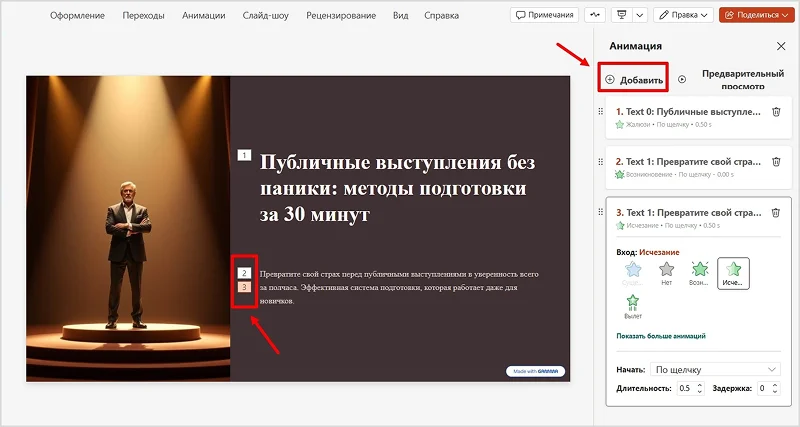Open the Рецензирование tab
The height and width of the screenshot is (427, 800).
coord(341,15)
